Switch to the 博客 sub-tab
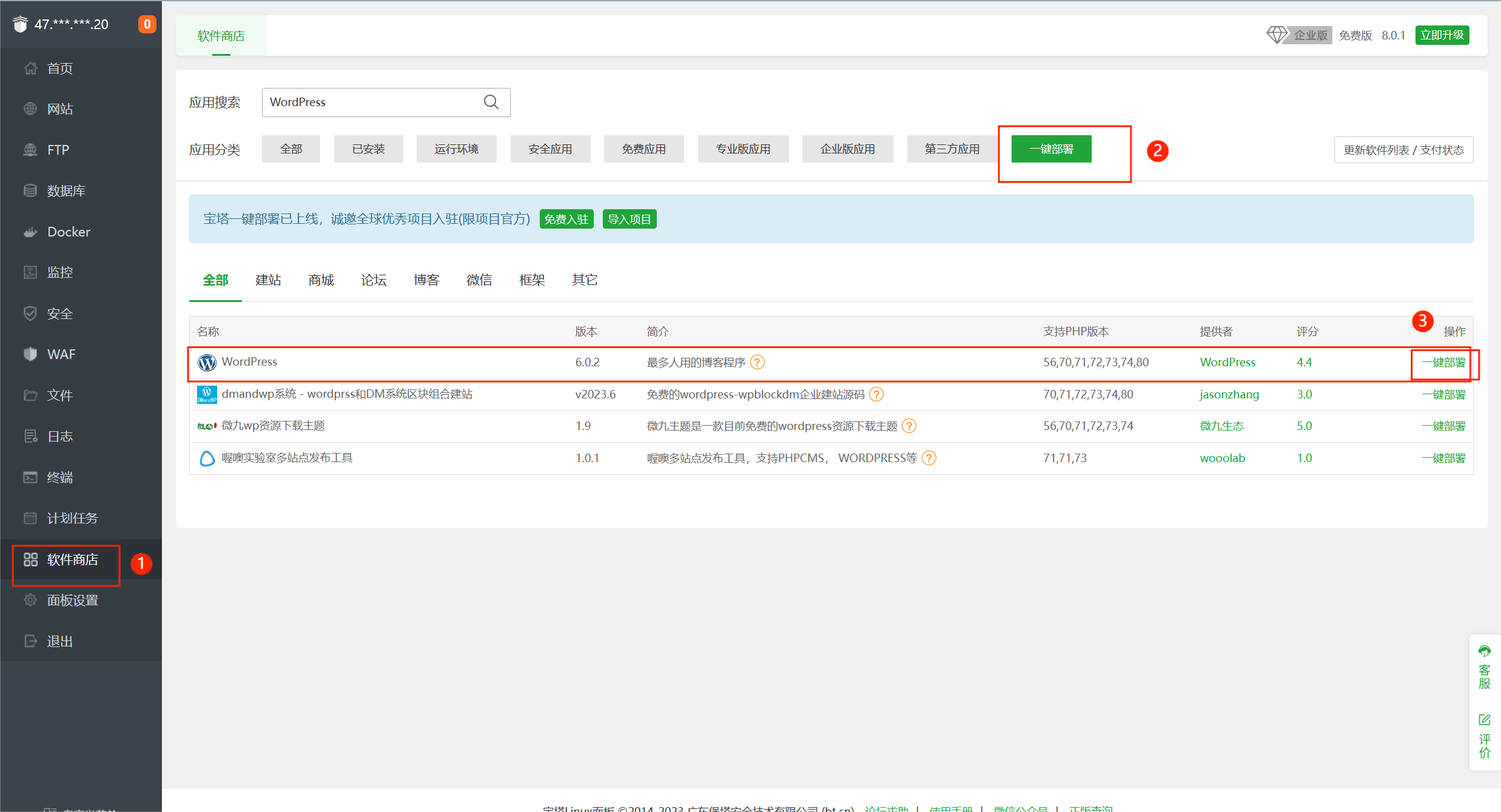This screenshot has width=1501, height=812. tap(426, 280)
